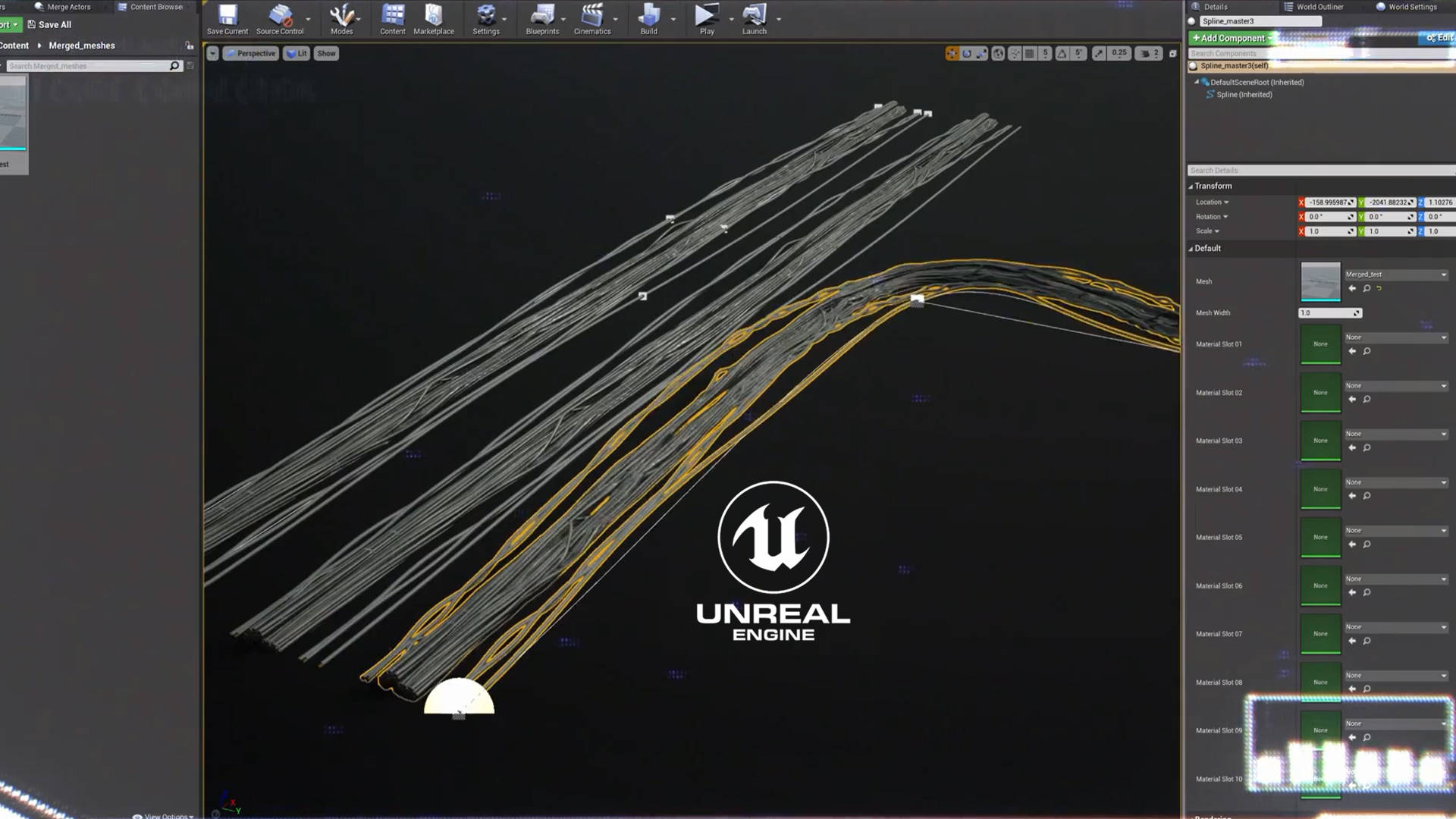Viewport: 1456px width, 819px height.
Task: Open the Marketplace toolbar button
Action: coord(434,20)
